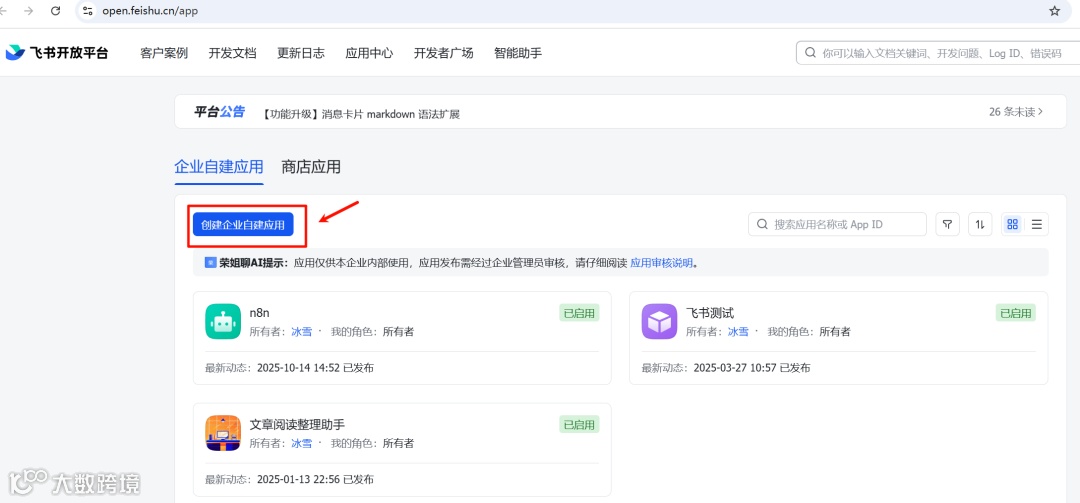Image resolution: width=1080 pixels, height=503 pixels.
Task: Open 应用中心 in top navigation
Action: tap(369, 53)
